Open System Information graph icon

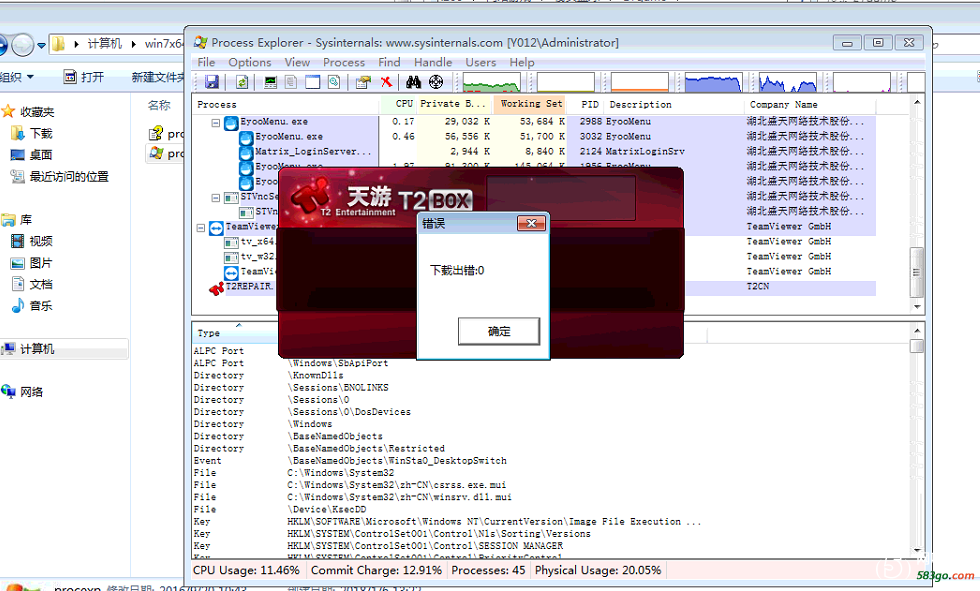coord(270,82)
